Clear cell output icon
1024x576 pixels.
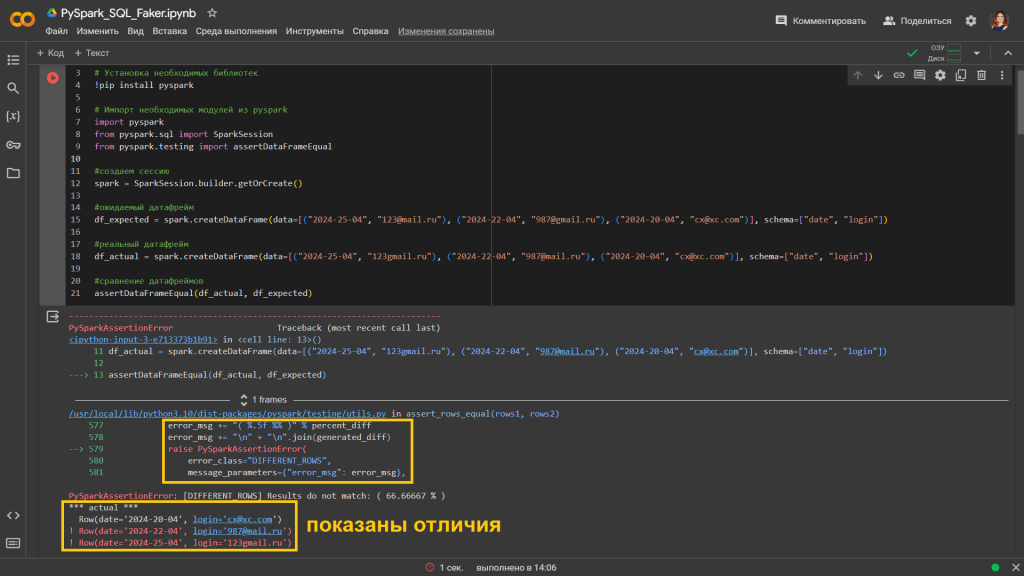tap(53, 317)
